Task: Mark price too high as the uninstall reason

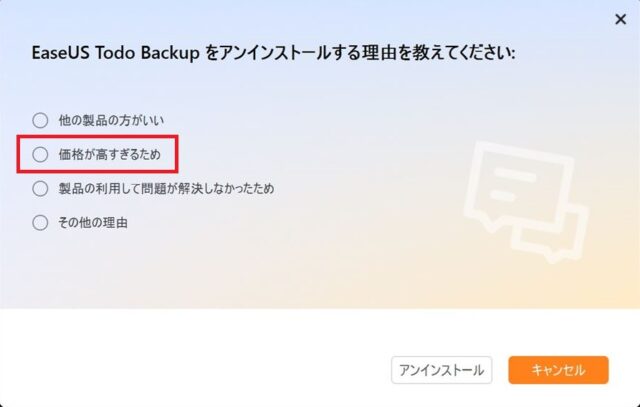Action: pos(40,155)
